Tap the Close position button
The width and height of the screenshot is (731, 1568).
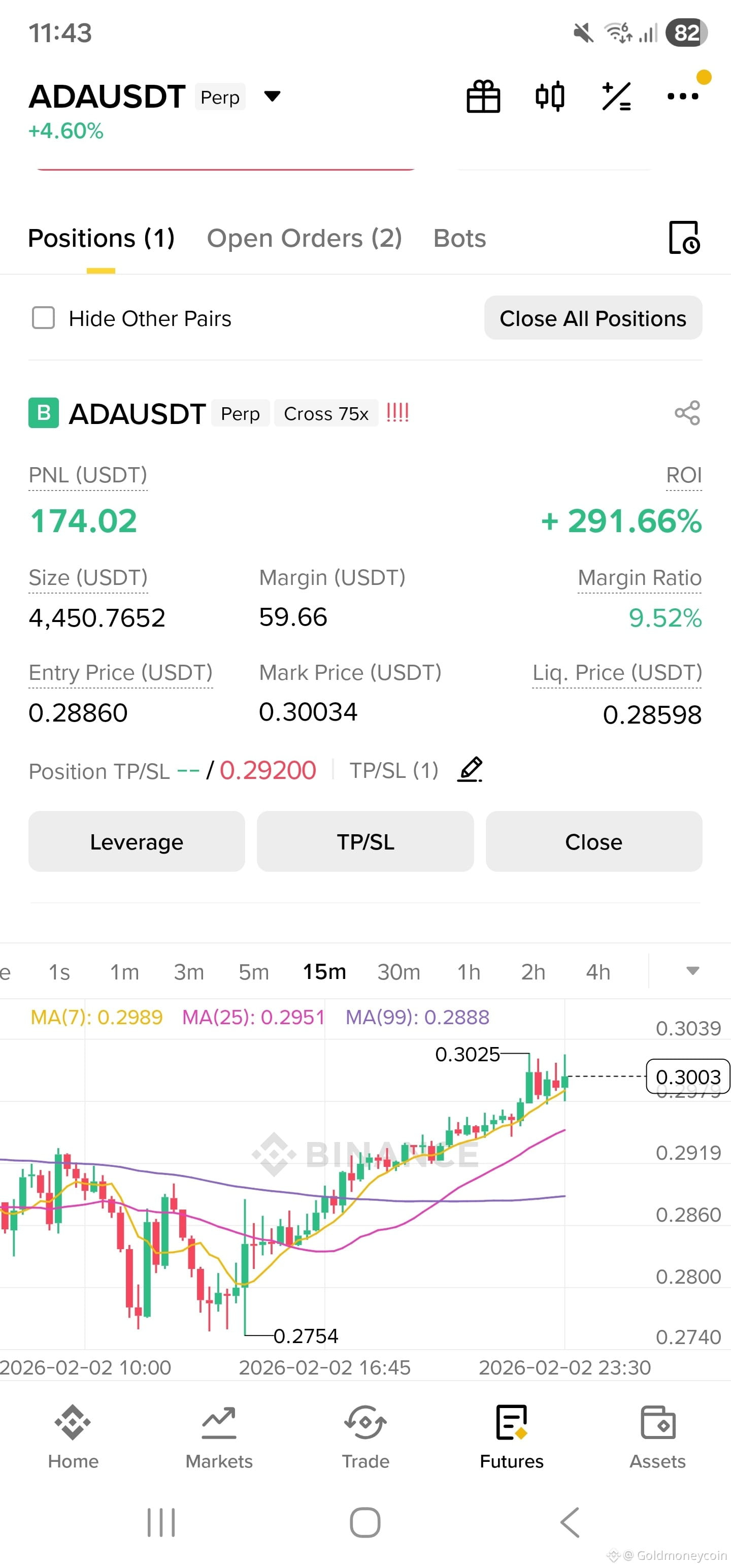click(594, 841)
